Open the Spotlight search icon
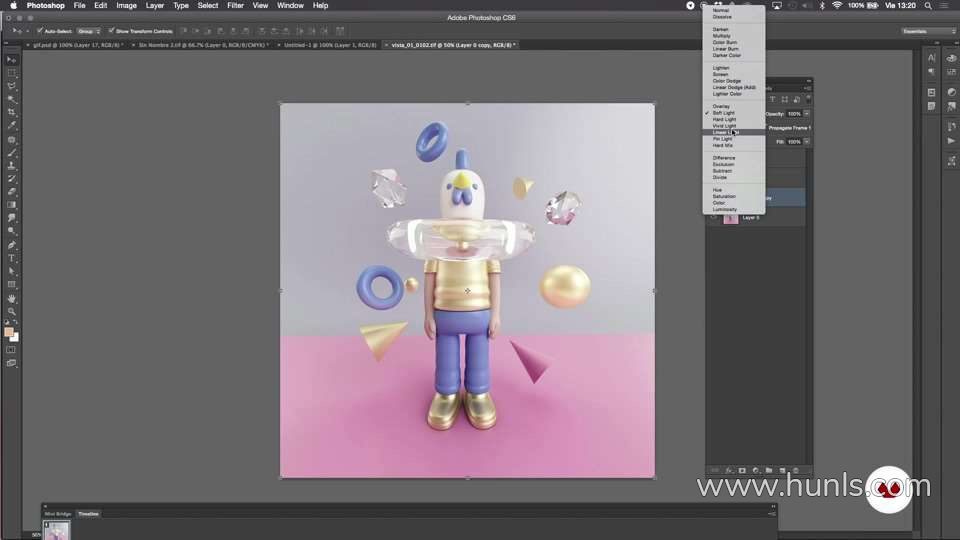Screen dimensions: 960x540 pos(928,6)
